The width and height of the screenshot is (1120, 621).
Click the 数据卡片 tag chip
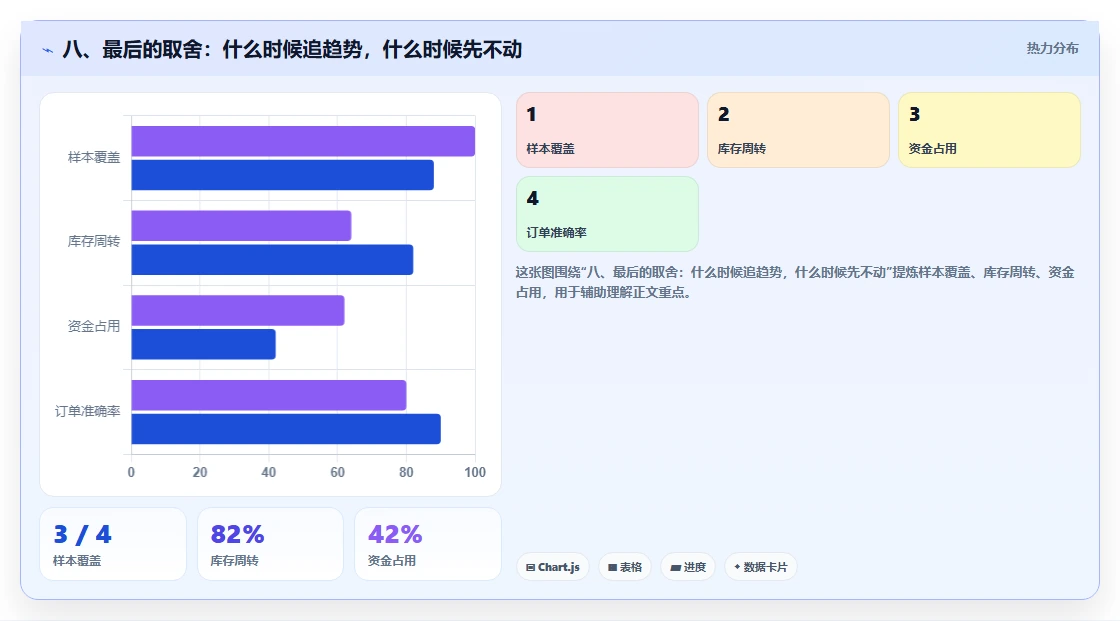pyautogui.click(x=761, y=567)
